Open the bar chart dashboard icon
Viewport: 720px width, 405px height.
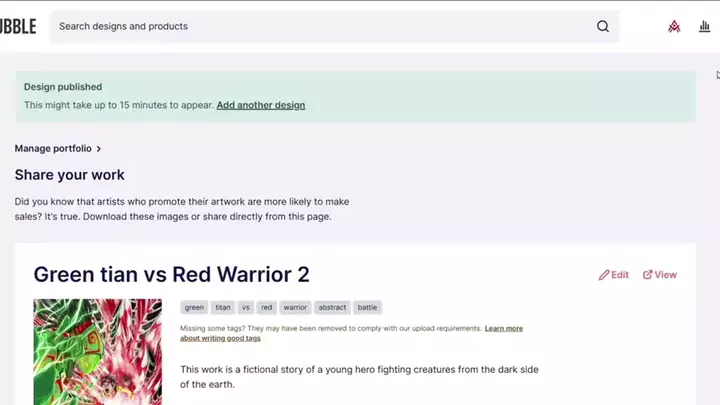click(704, 26)
